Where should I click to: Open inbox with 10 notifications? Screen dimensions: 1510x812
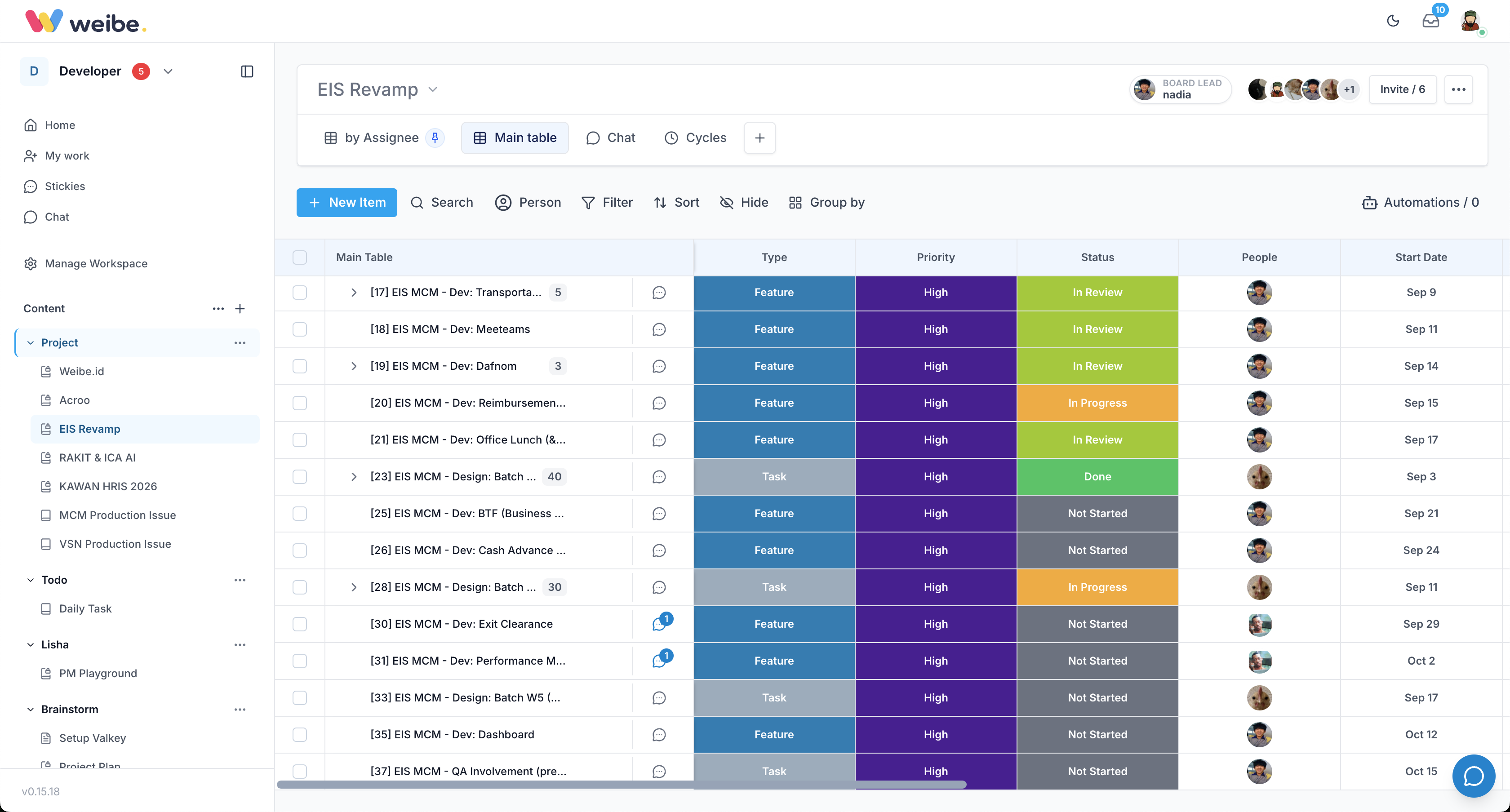coord(1431,21)
